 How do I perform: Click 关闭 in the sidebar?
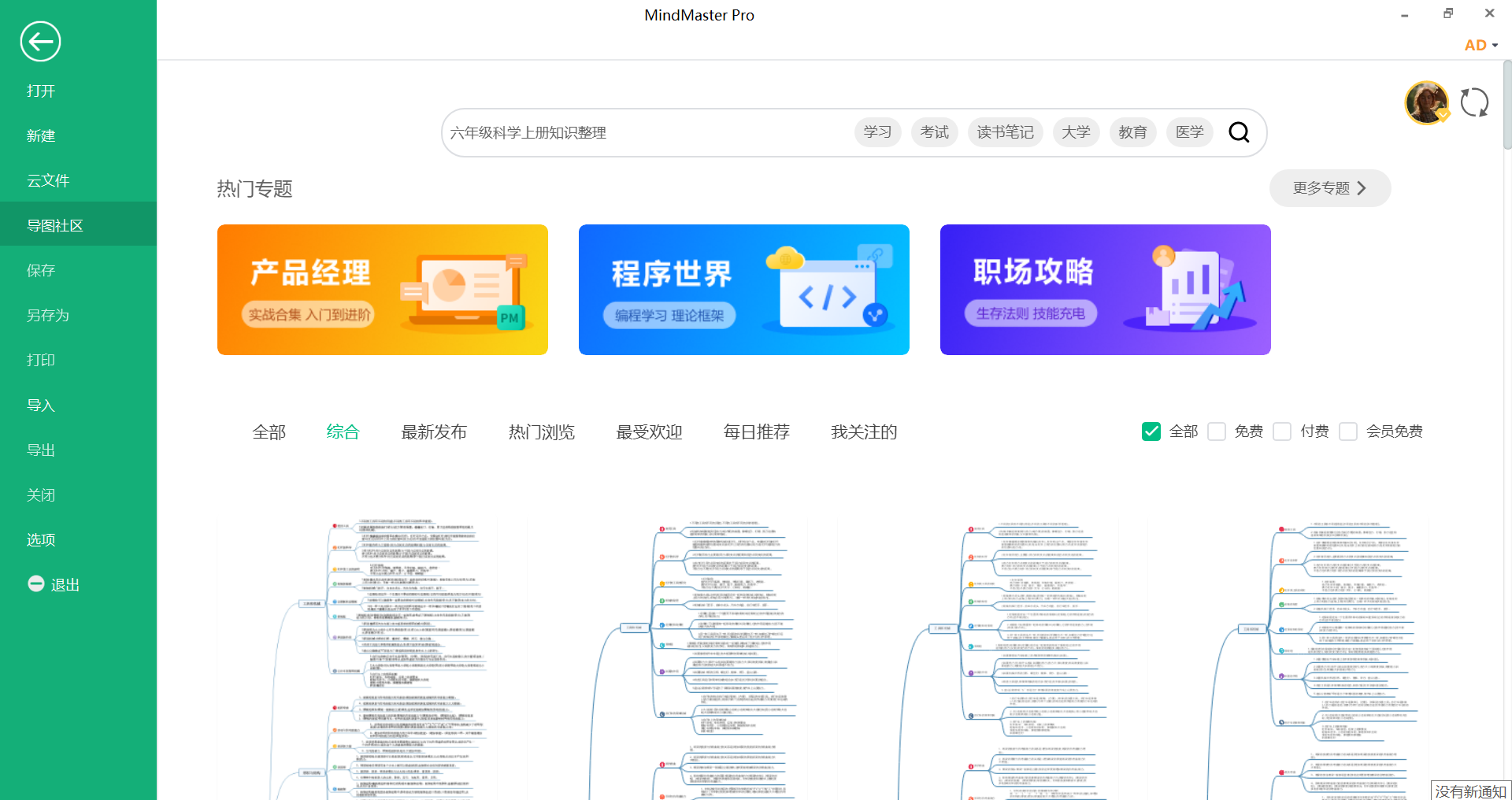[x=41, y=495]
